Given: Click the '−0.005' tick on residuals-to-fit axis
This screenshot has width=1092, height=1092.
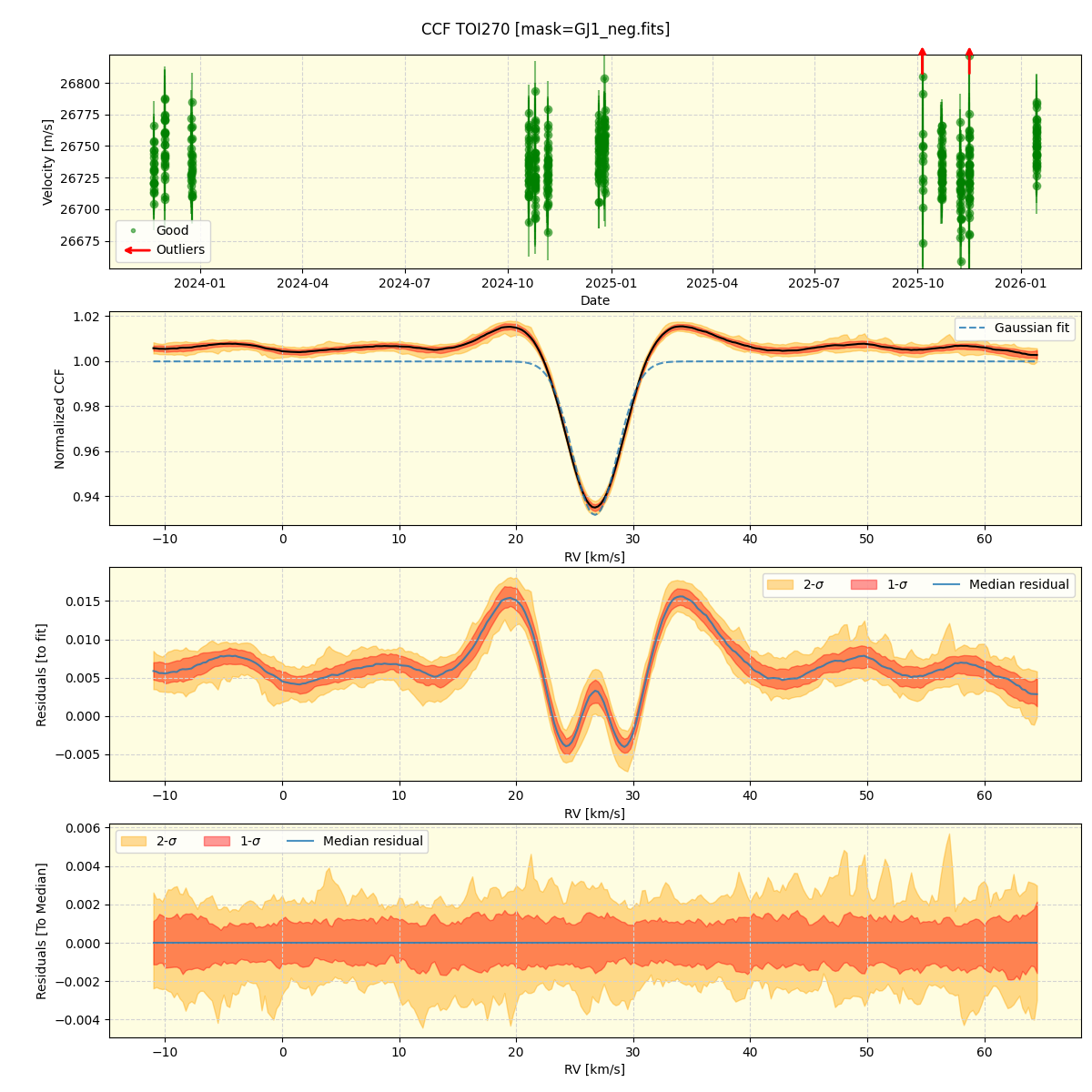Looking at the screenshot, I should [x=79, y=754].
